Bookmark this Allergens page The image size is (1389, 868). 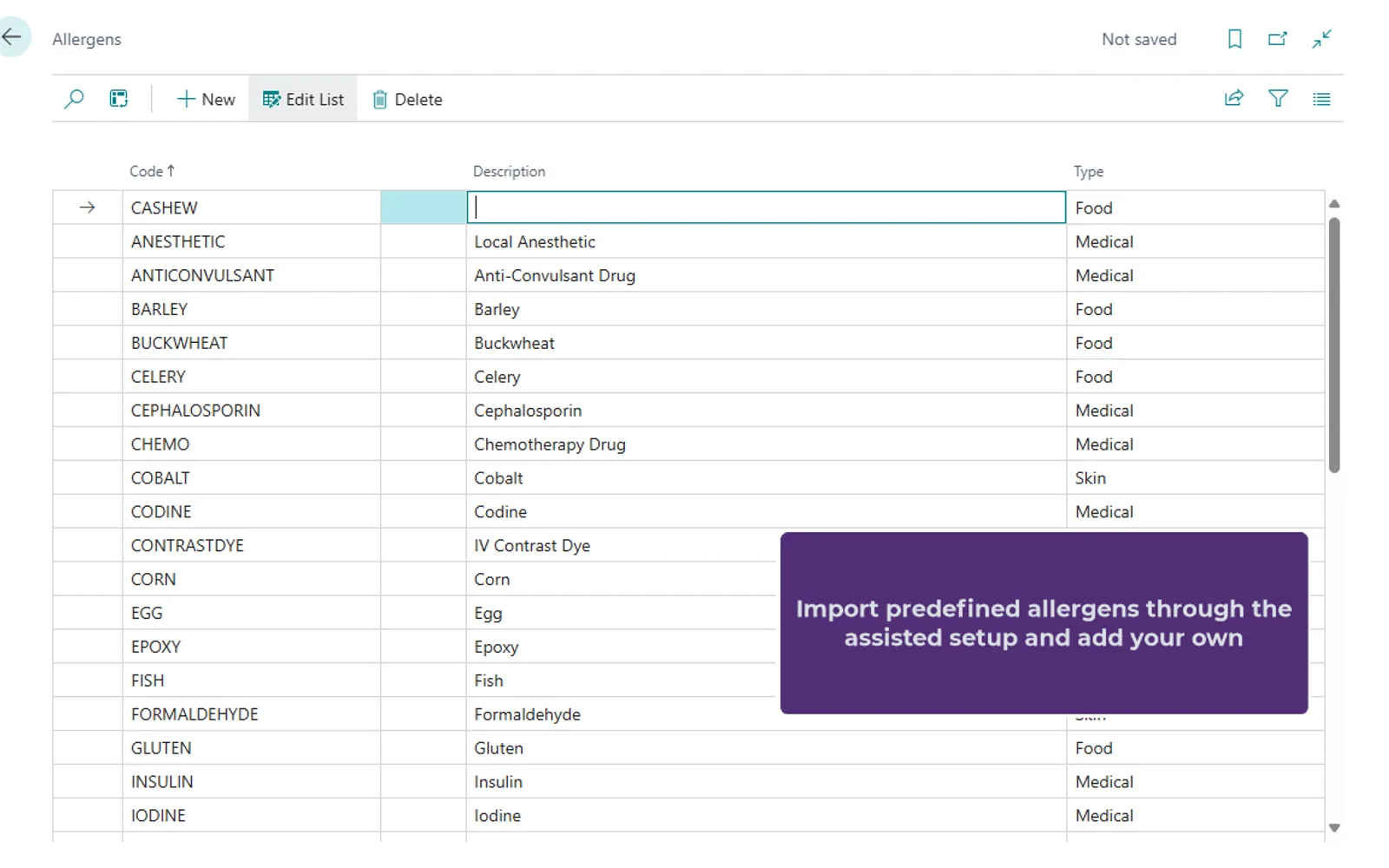pyautogui.click(x=1234, y=39)
